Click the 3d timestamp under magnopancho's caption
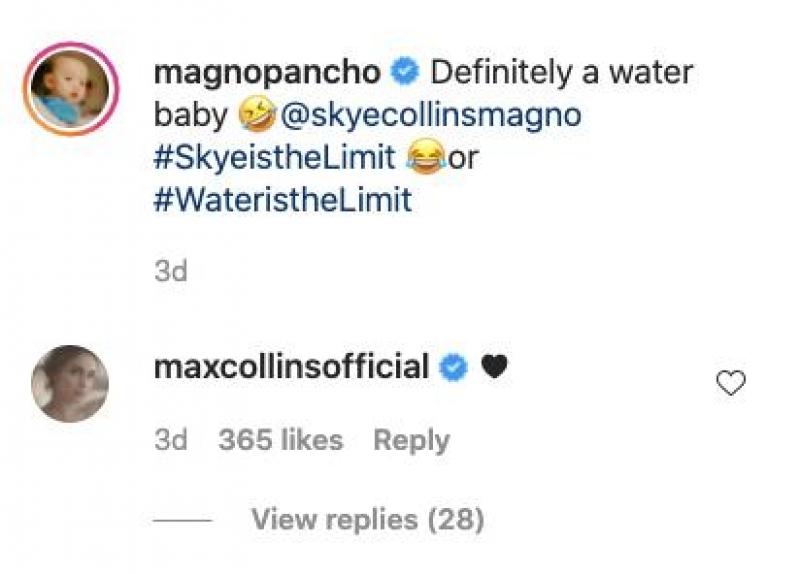This screenshot has width=800, height=574. (x=171, y=271)
